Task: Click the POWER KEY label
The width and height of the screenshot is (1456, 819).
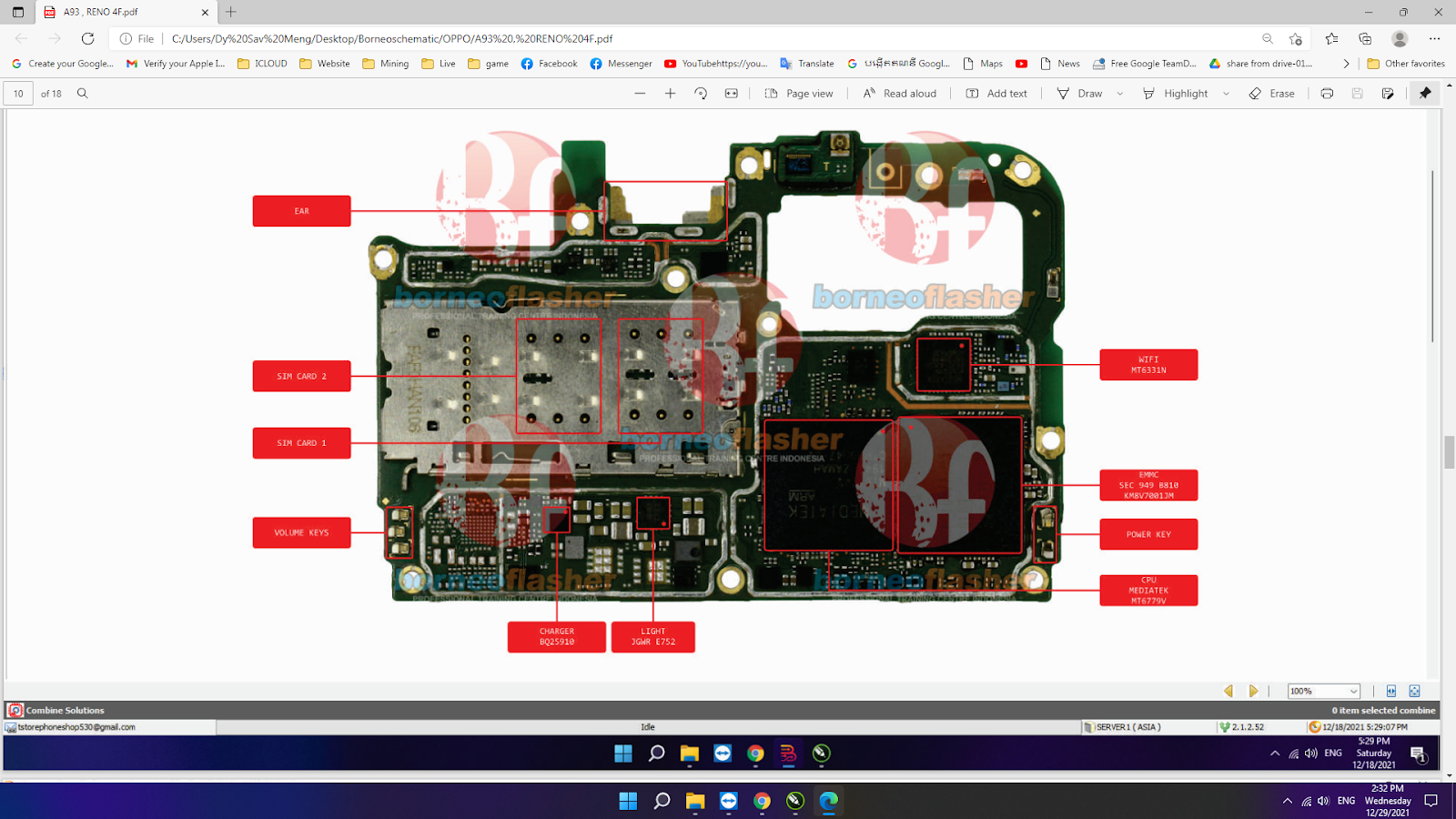Action: click(1148, 534)
